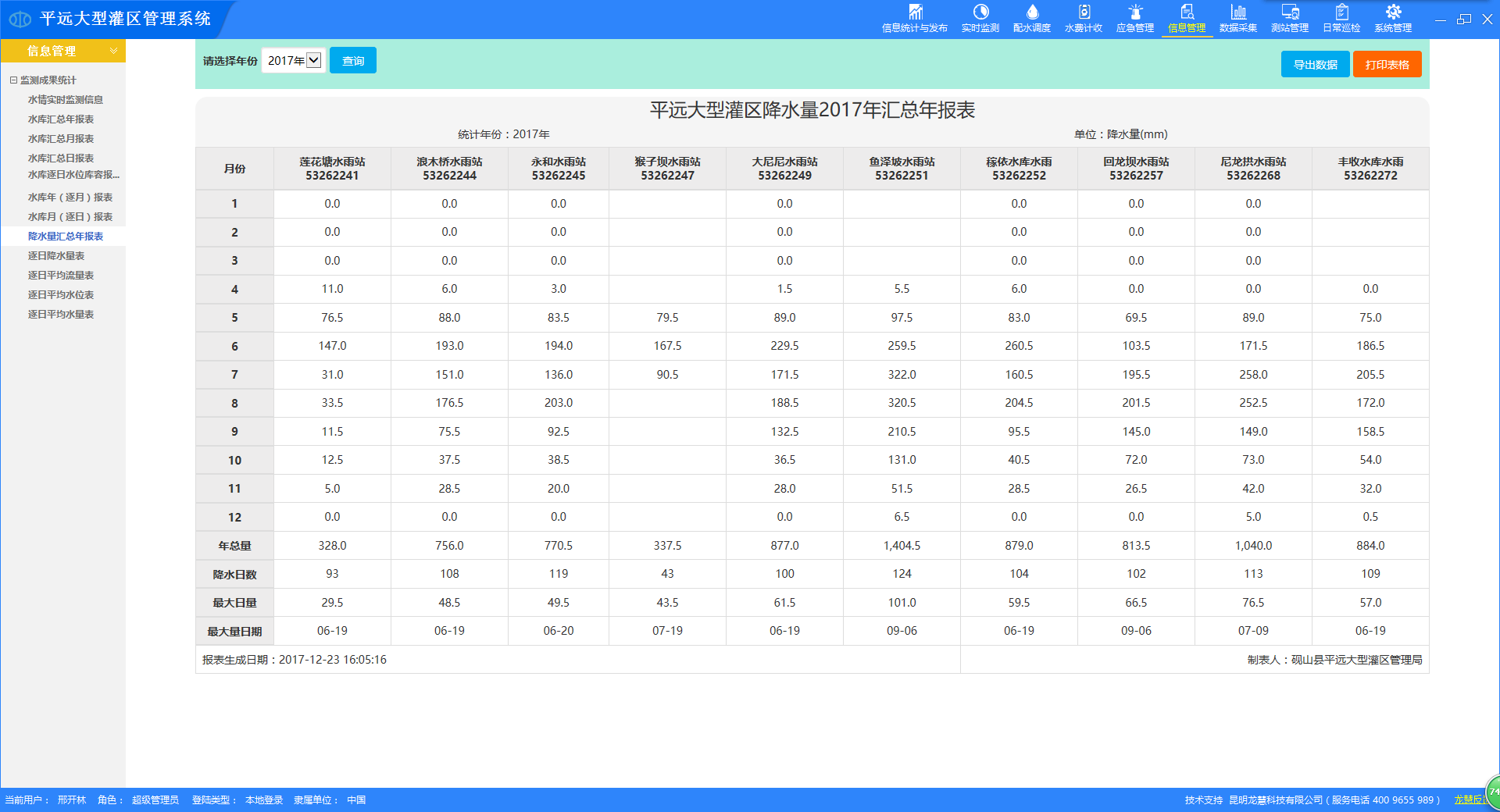Click the 制表人 footer text

tap(1334, 660)
